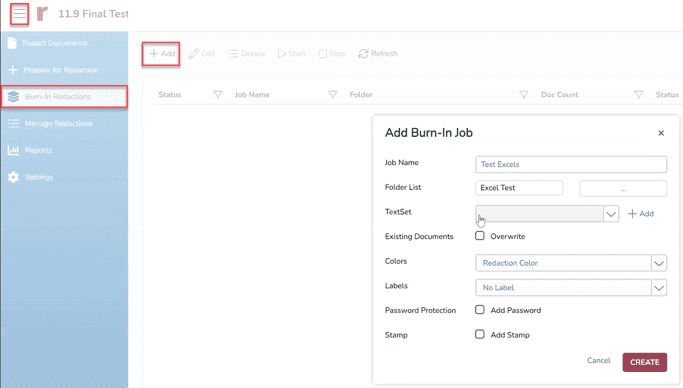Screen dimensions: 683x388
Task: Start the selected job
Action: [291, 54]
